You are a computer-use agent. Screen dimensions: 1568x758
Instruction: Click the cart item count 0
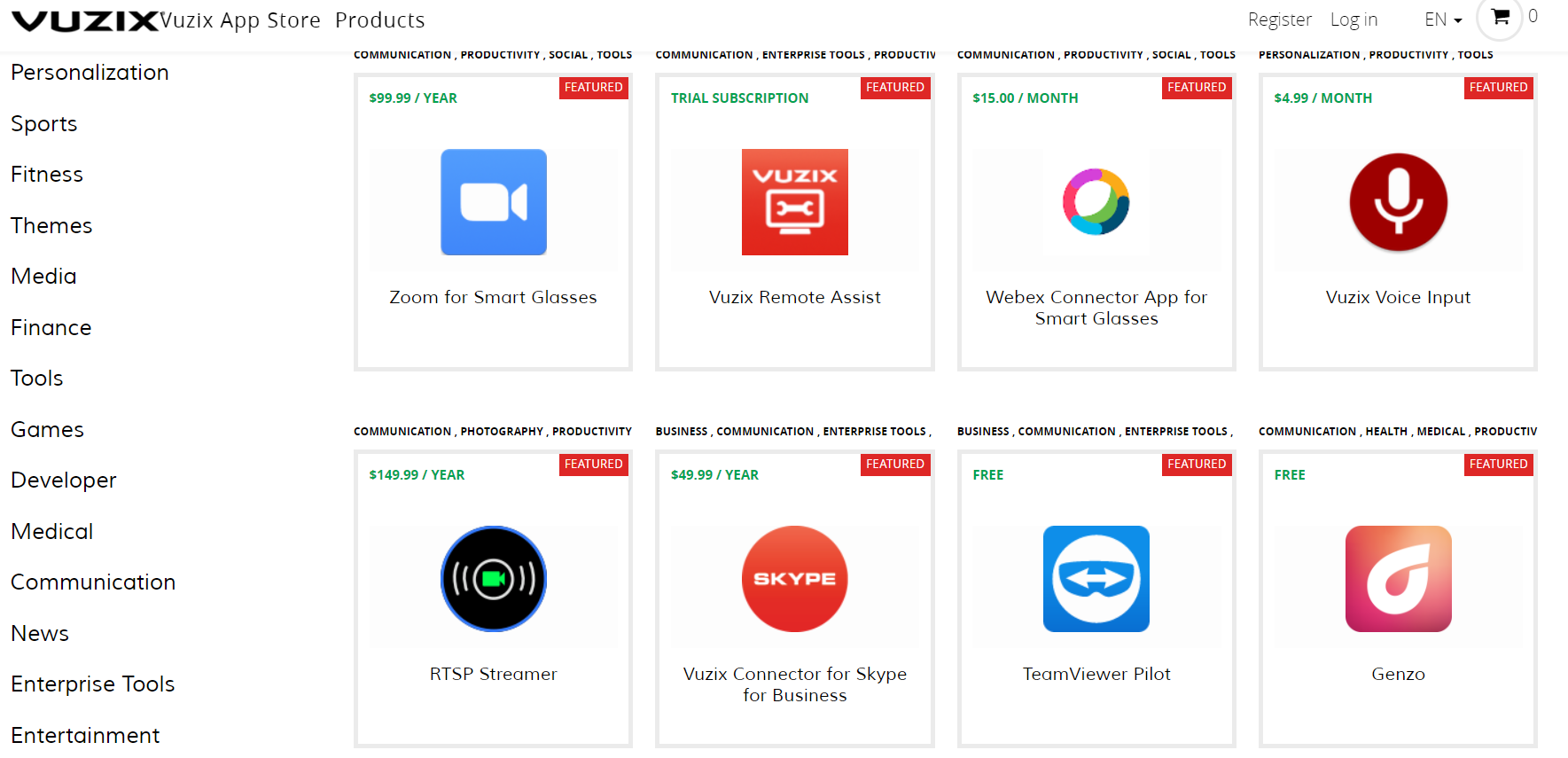click(1533, 16)
